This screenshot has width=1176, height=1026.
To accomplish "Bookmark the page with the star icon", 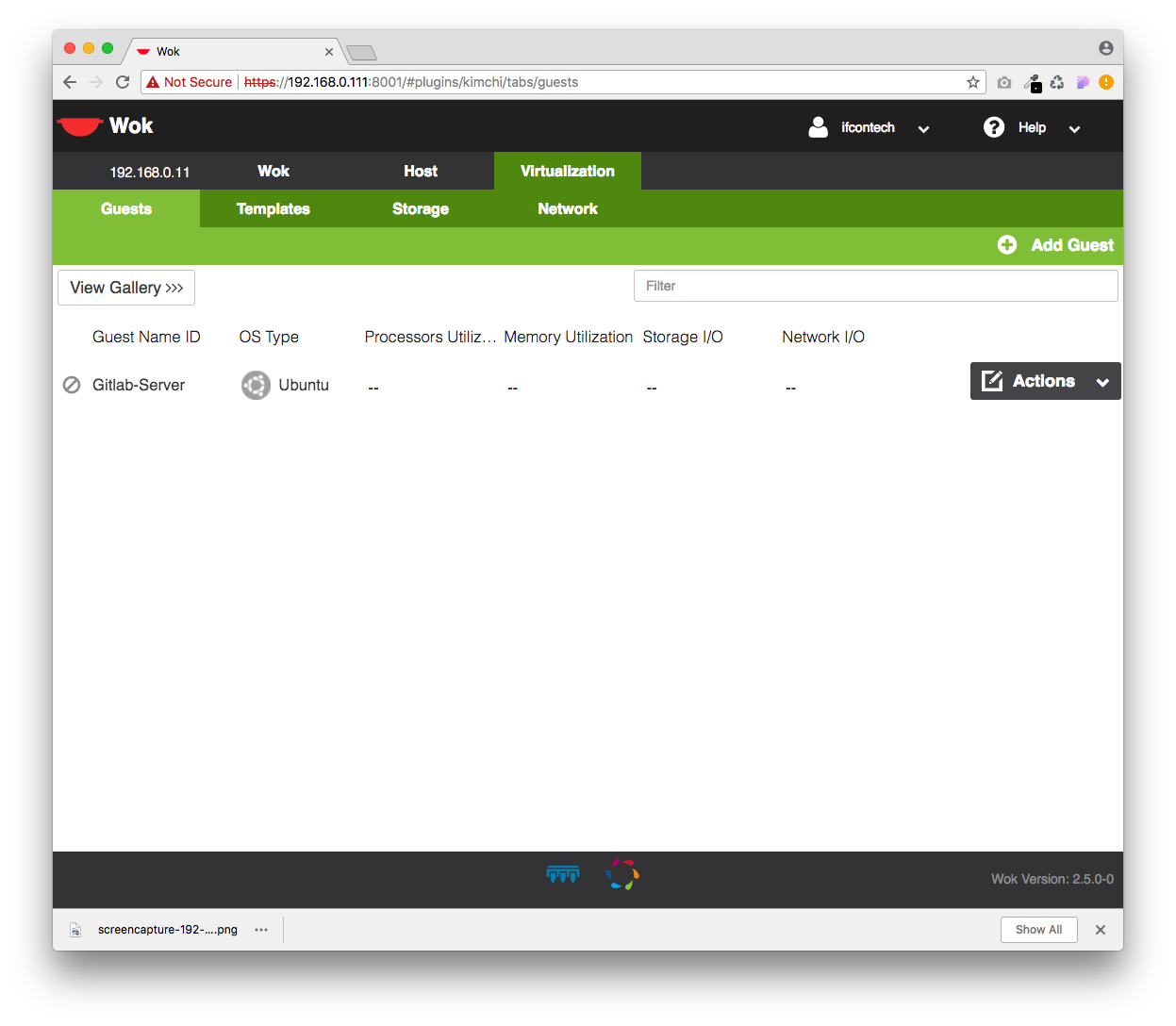I will tap(973, 82).
